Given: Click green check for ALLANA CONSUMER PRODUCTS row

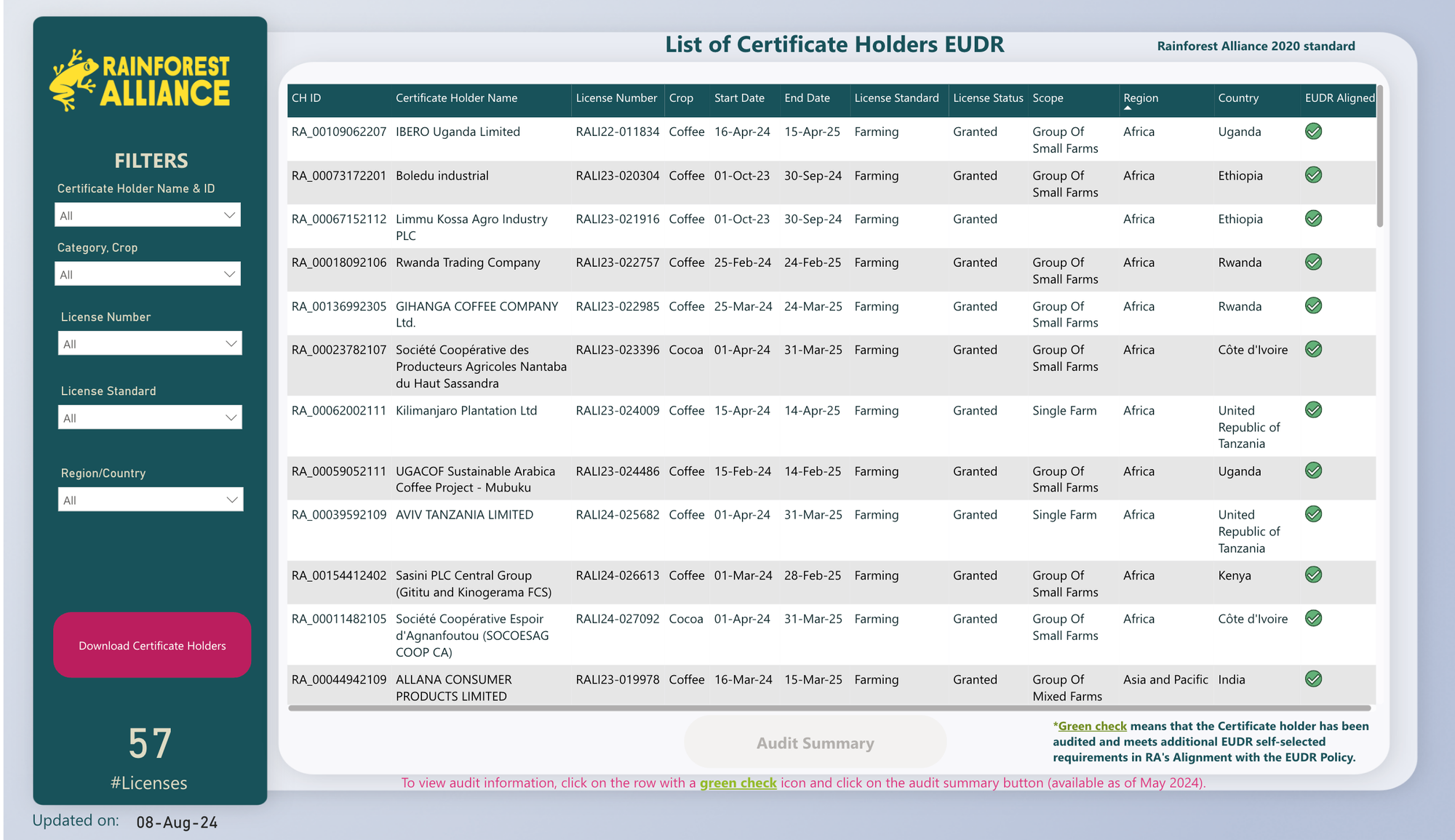Looking at the screenshot, I should point(1313,679).
